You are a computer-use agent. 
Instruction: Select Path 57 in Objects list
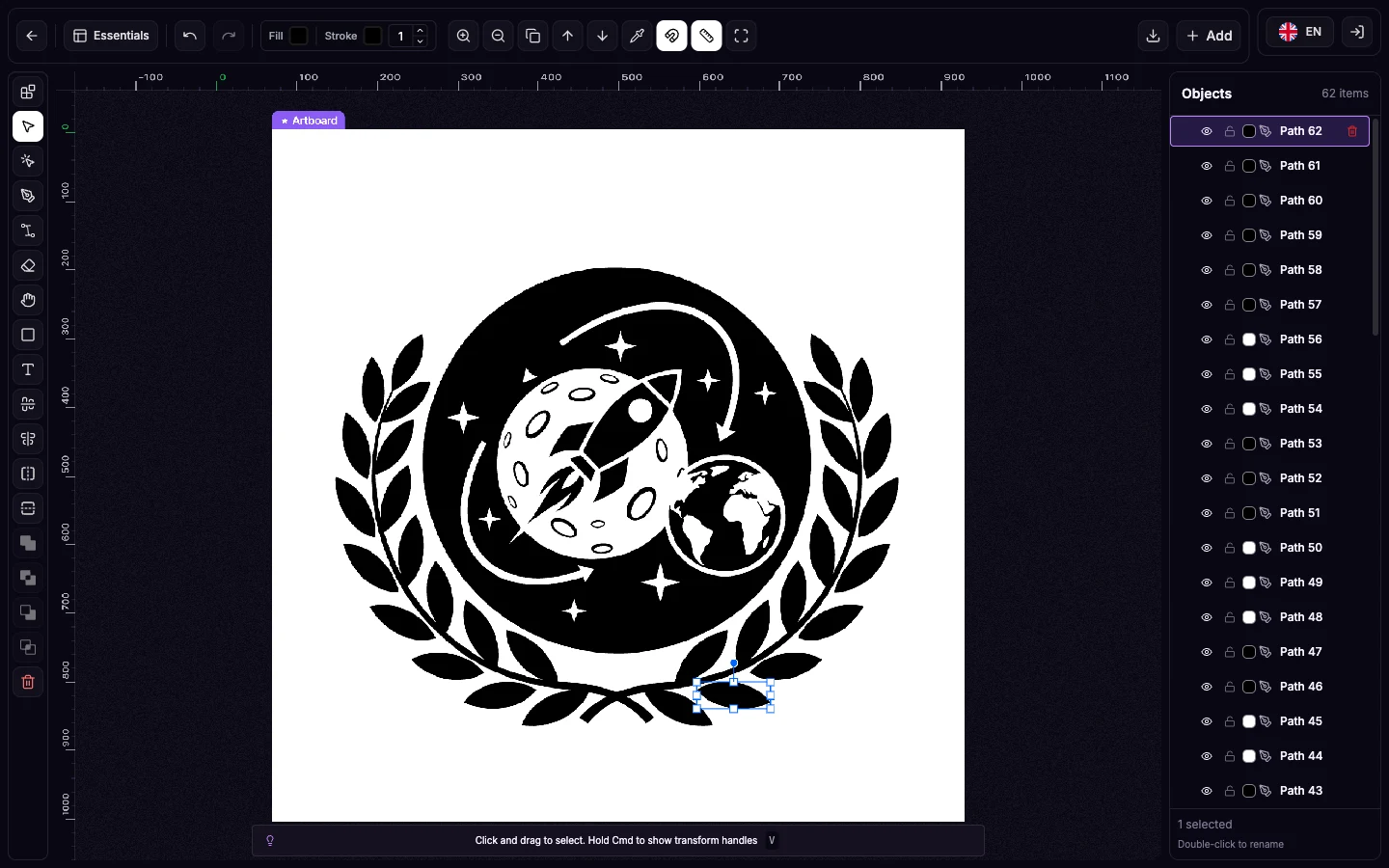pos(1269,305)
